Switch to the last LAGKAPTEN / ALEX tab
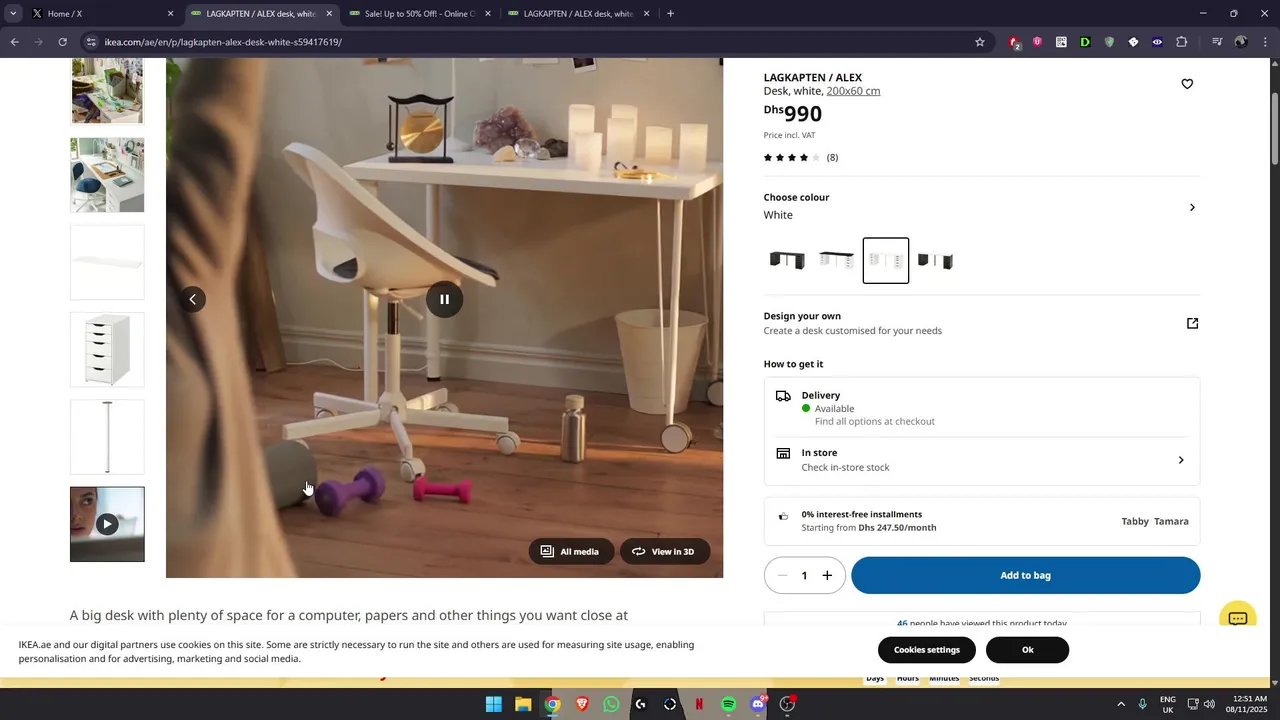The image size is (1280, 720). point(579,14)
